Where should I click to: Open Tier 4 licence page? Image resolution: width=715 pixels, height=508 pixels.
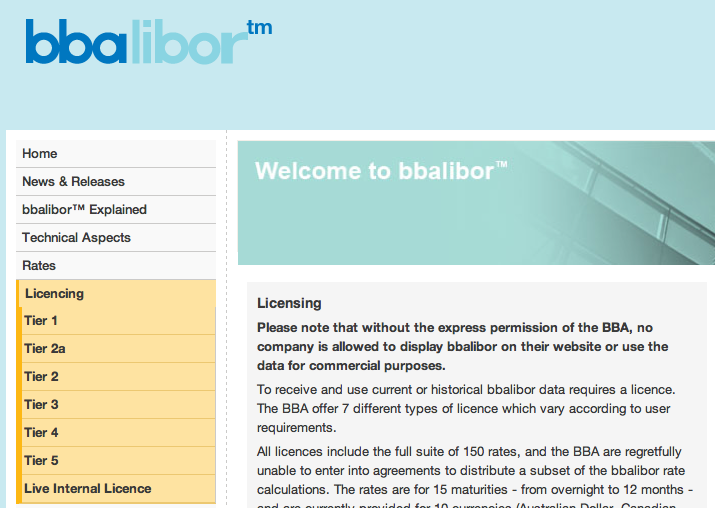[x=116, y=432]
